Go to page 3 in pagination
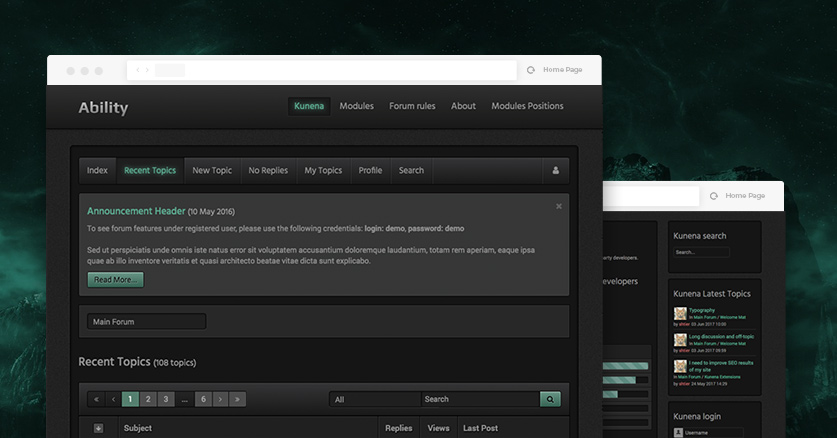837x438 pixels. [166, 399]
